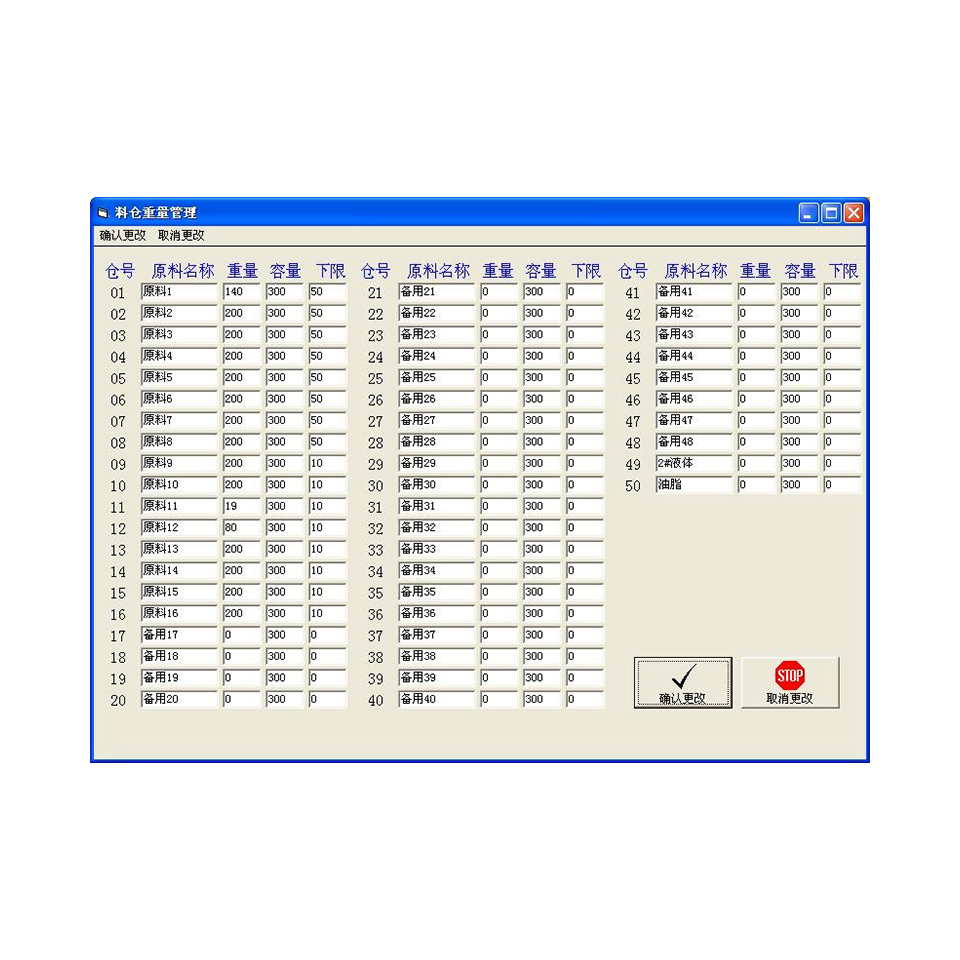Select name field 备用37
Viewport: 960px width, 960px height.
(x=437, y=635)
